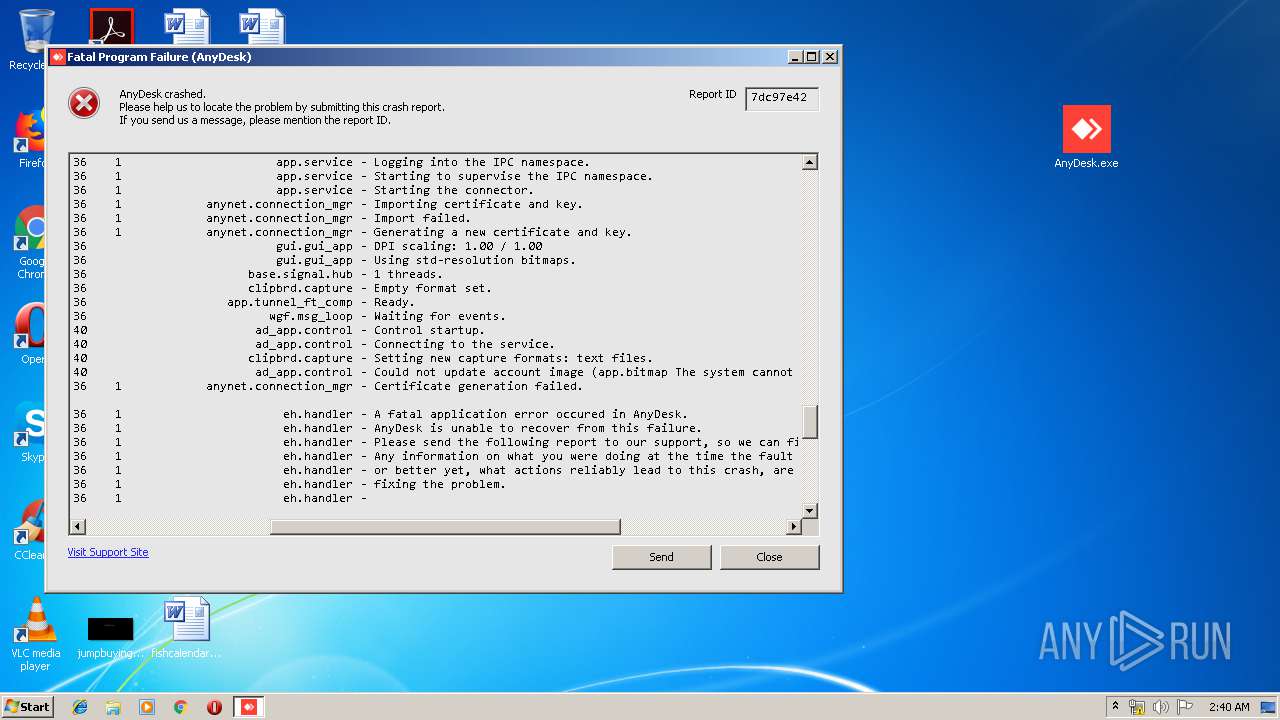Open Internet Explorer from the taskbar

[x=80, y=707]
